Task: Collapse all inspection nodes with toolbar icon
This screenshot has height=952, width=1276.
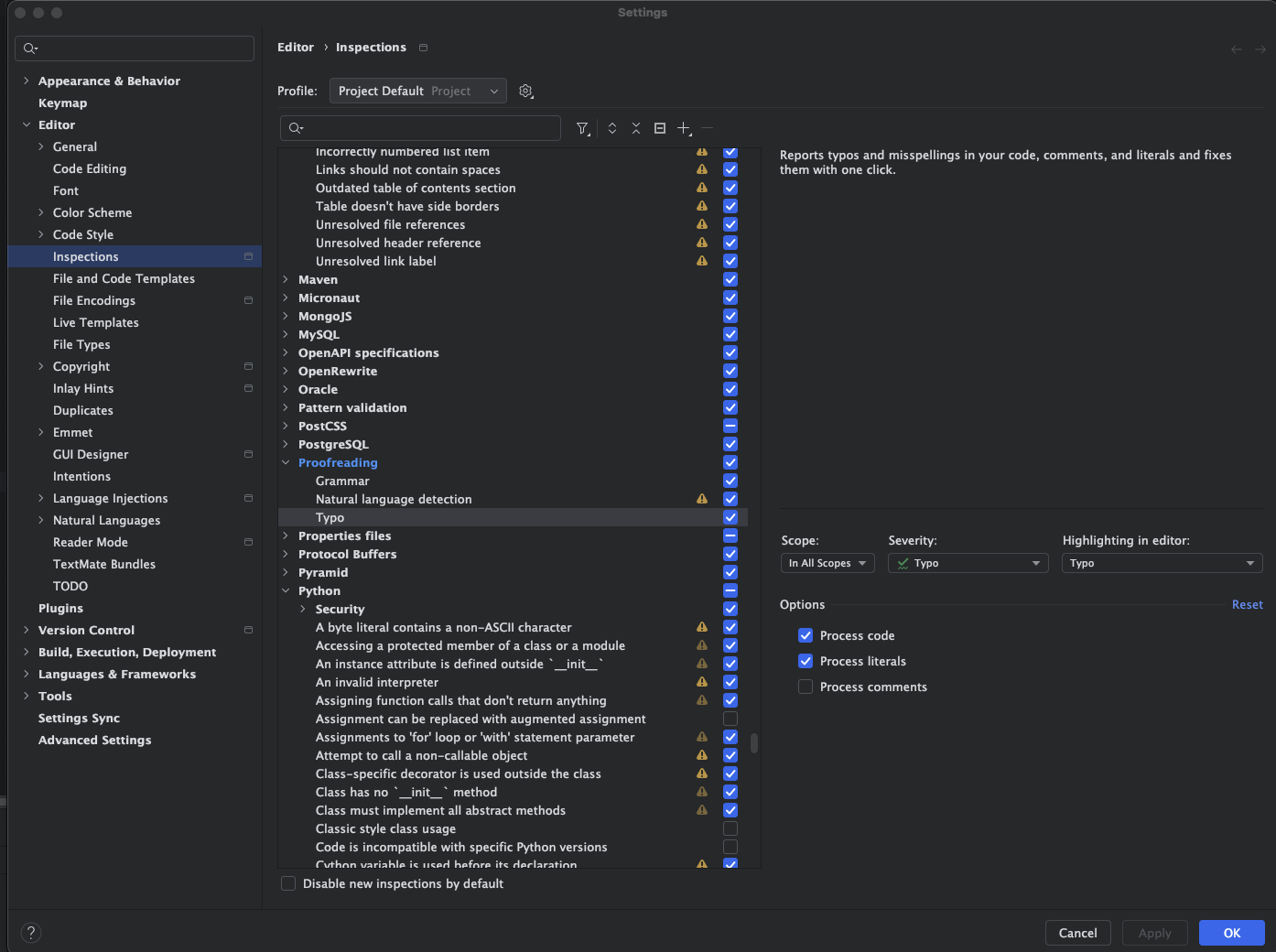Action: [x=636, y=128]
